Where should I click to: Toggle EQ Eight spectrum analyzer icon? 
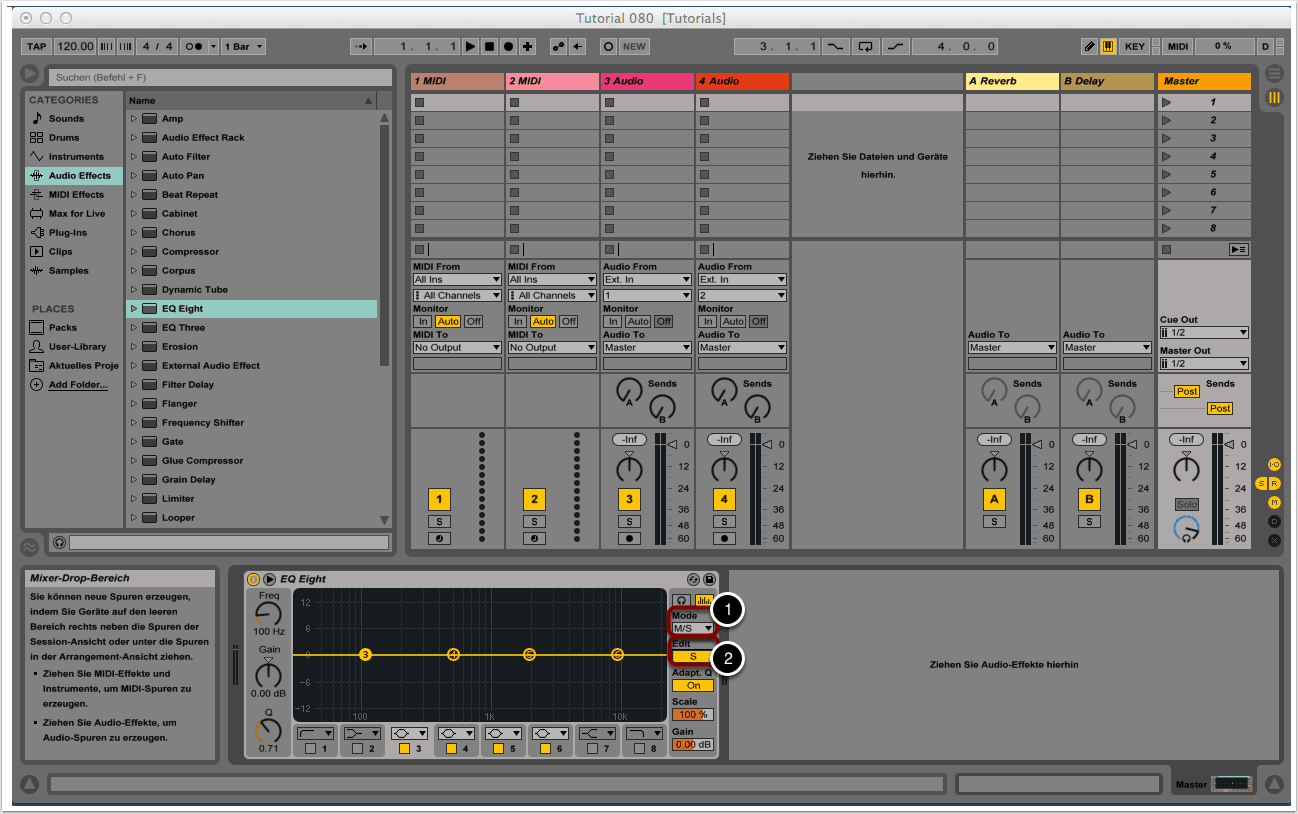coord(704,600)
